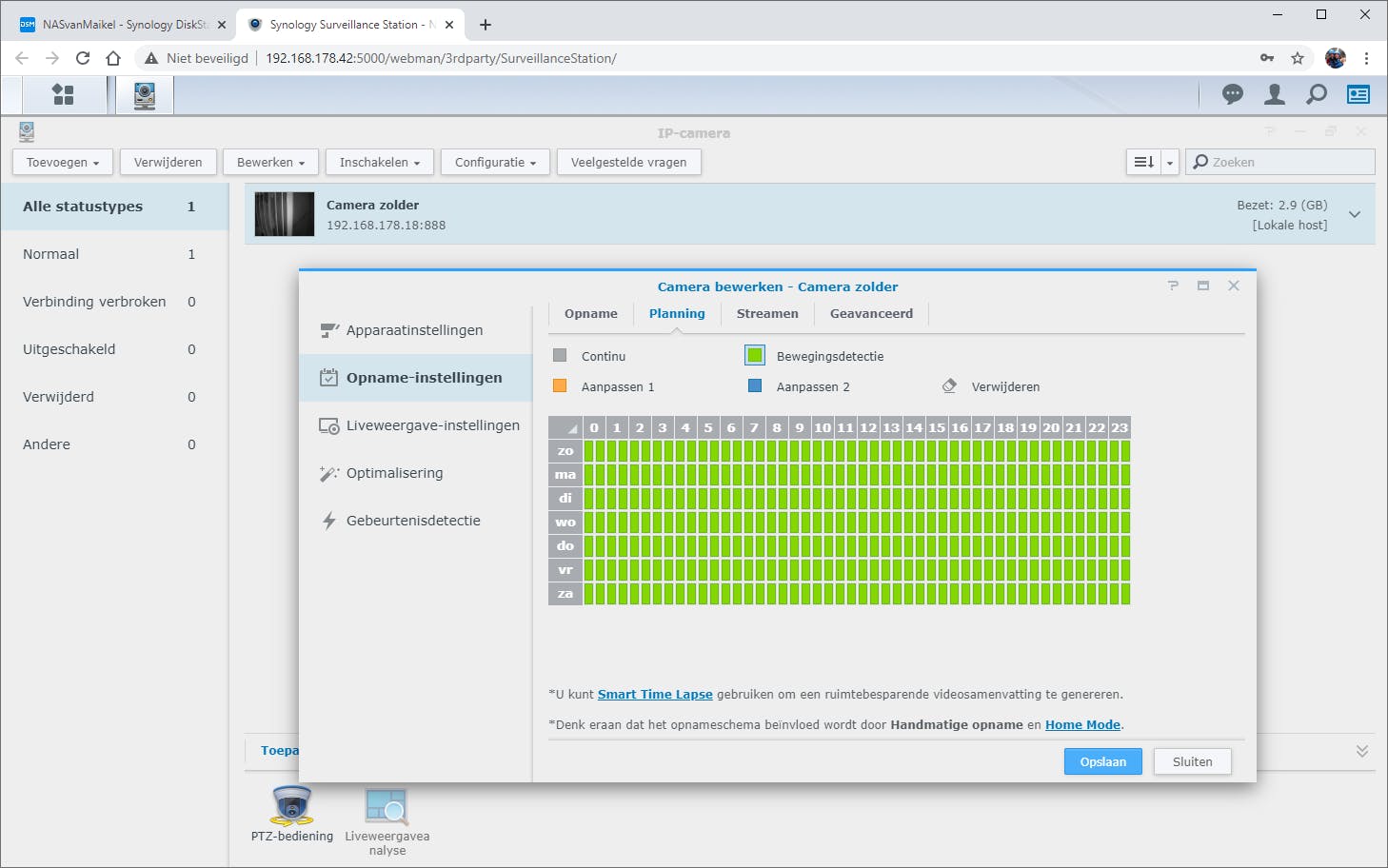Click the search magnifier icon in header
Image resolution: width=1388 pixels, height=868 pixels.
click(1317, 94)
